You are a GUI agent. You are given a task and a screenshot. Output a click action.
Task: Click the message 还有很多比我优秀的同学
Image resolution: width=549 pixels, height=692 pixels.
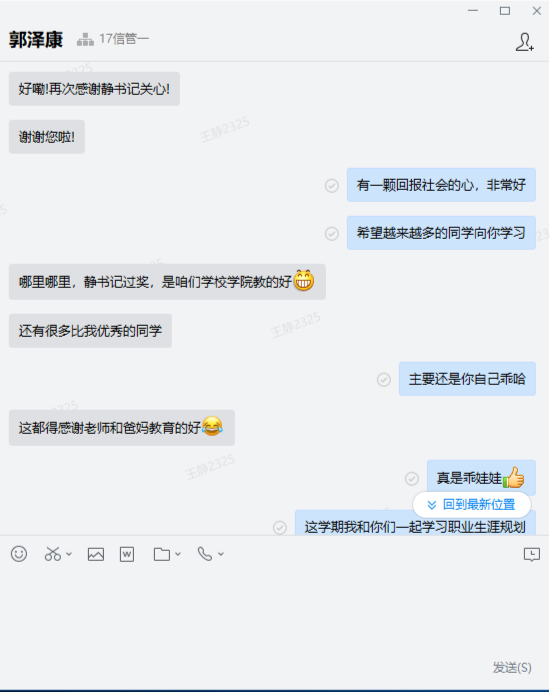tap(90, 331)
